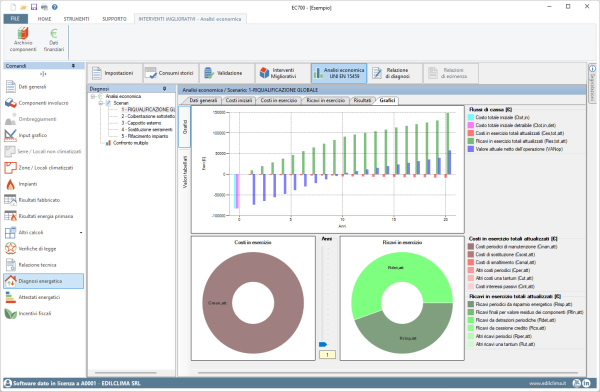Click the save icon in title bar

point(34,7)
